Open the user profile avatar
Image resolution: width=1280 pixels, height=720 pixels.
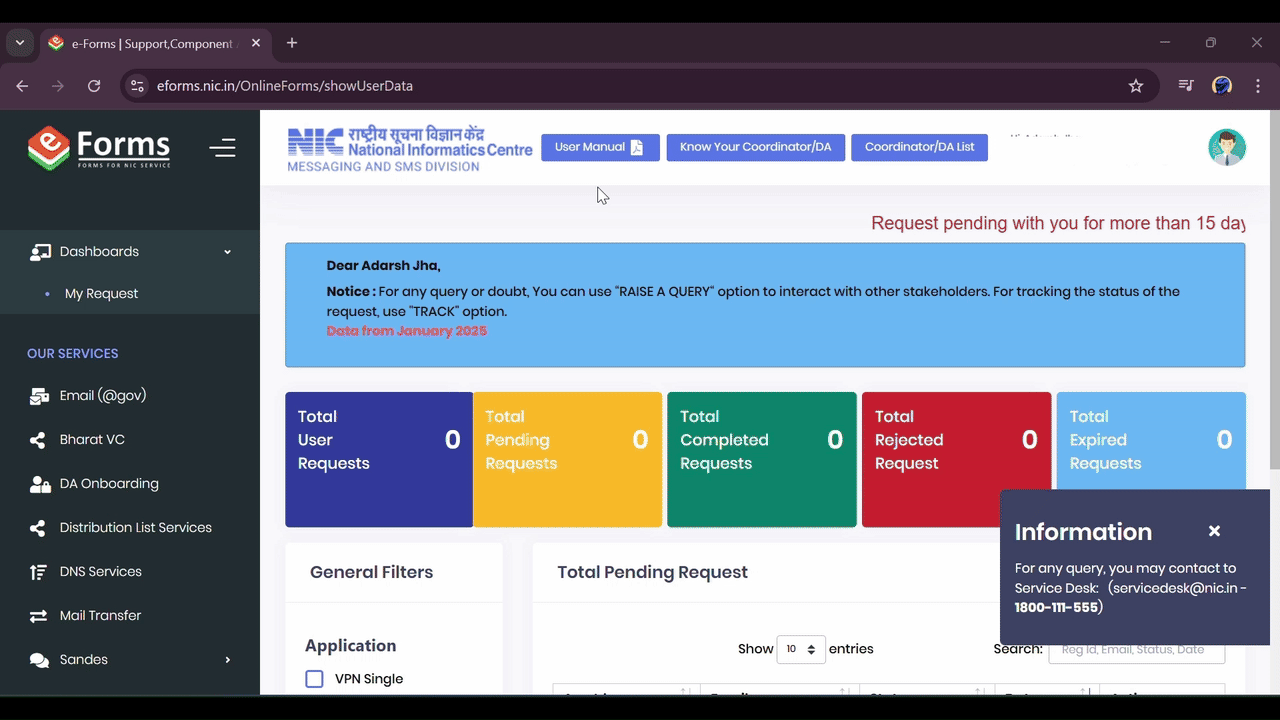(1227, 146)
